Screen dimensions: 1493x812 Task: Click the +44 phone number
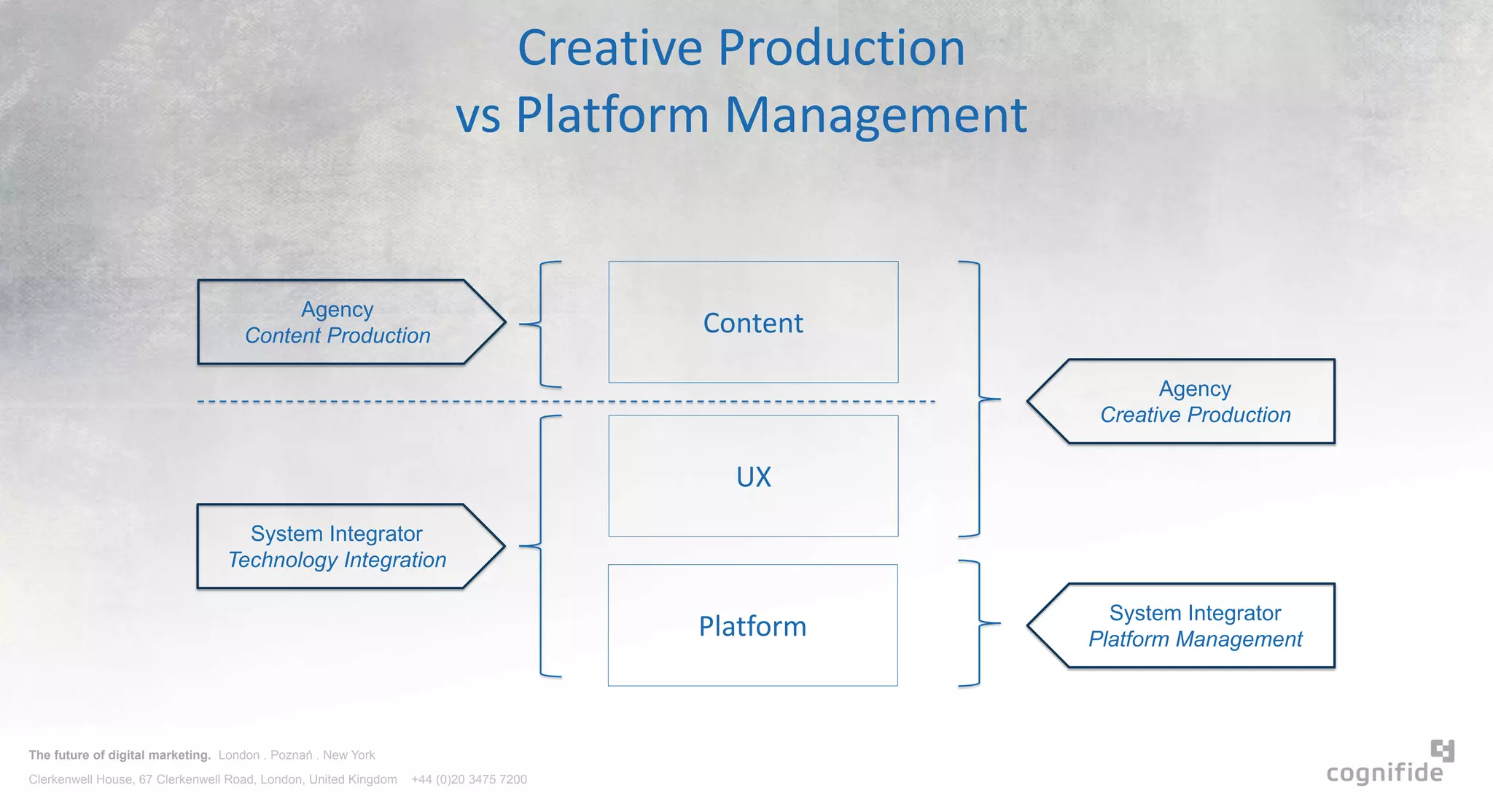tap(469, 779)
